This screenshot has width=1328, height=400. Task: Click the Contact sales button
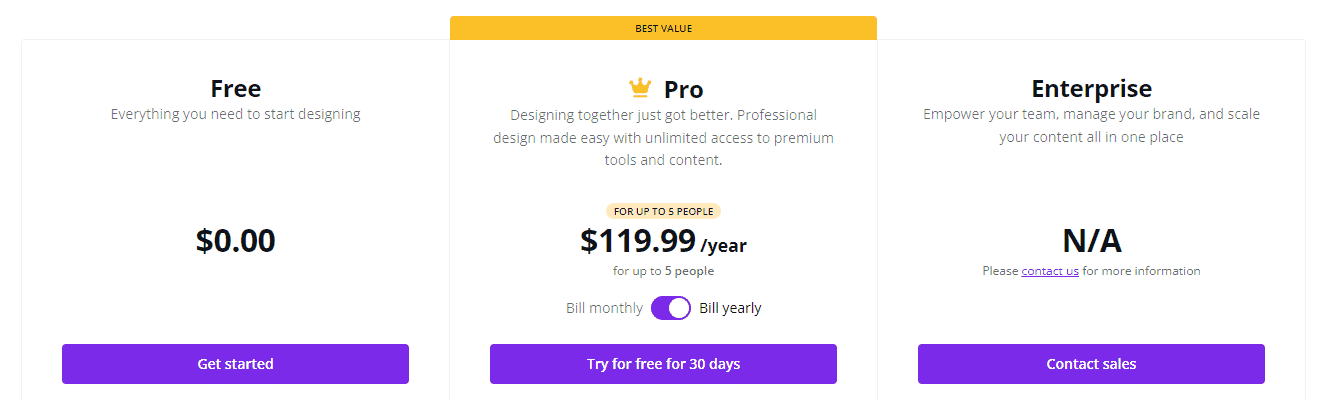click(1091, 364)
